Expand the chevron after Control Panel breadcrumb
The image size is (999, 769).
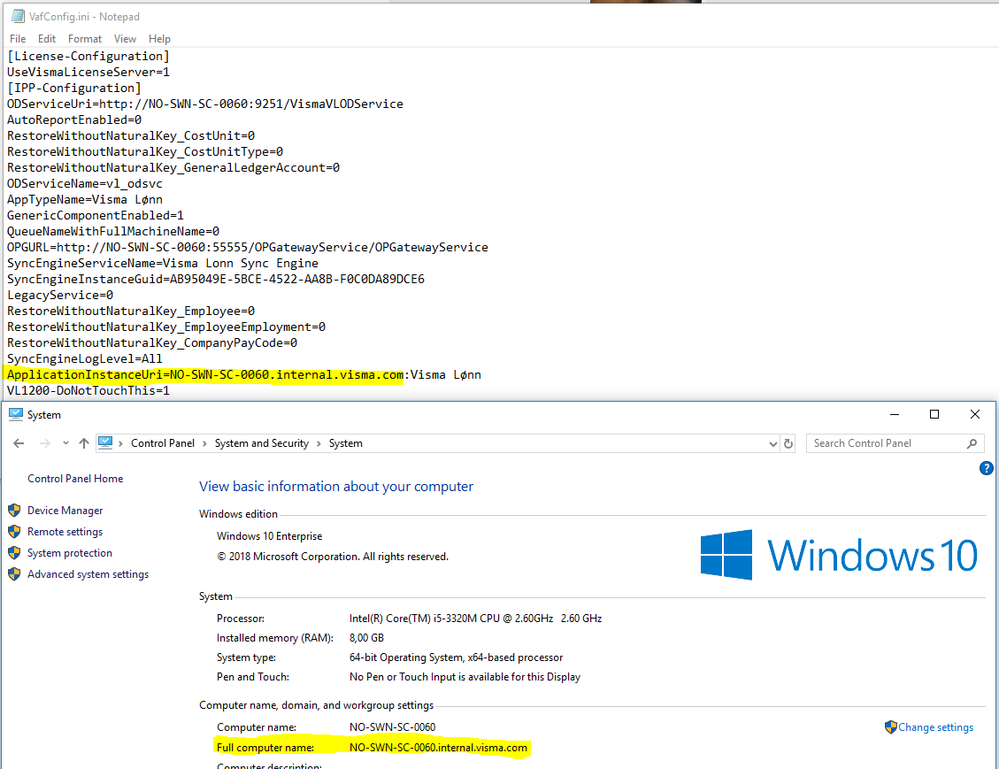[x=205, y=443]
